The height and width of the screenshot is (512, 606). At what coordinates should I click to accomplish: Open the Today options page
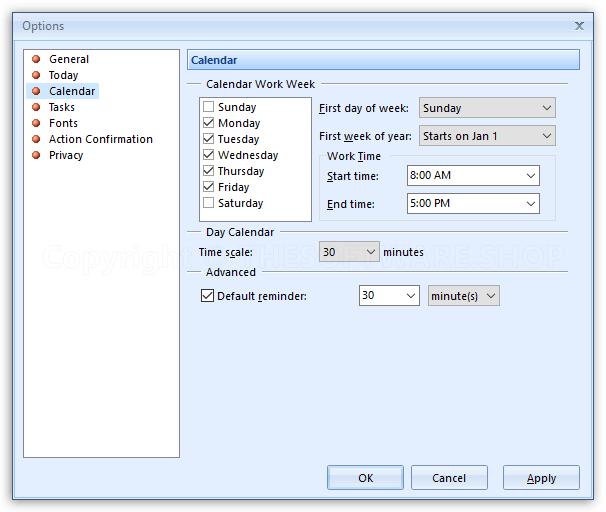pos(63,75)
